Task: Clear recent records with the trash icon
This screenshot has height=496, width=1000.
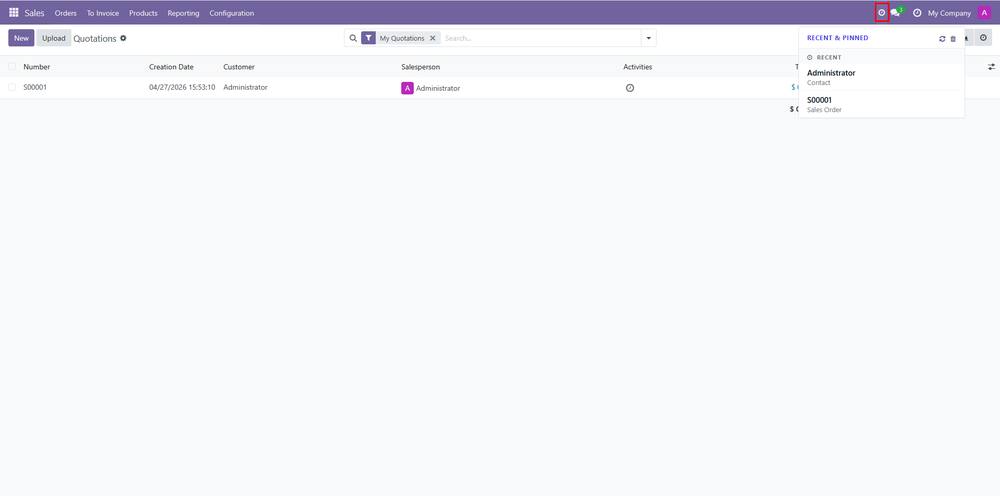Action: click(953, 39)
